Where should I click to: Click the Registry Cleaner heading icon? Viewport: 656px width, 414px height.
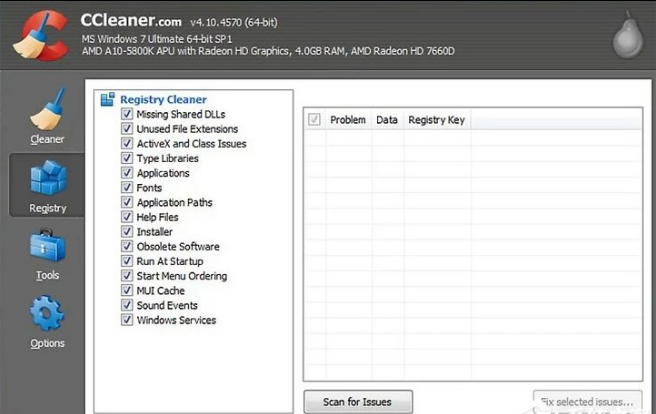pos(108,100)
